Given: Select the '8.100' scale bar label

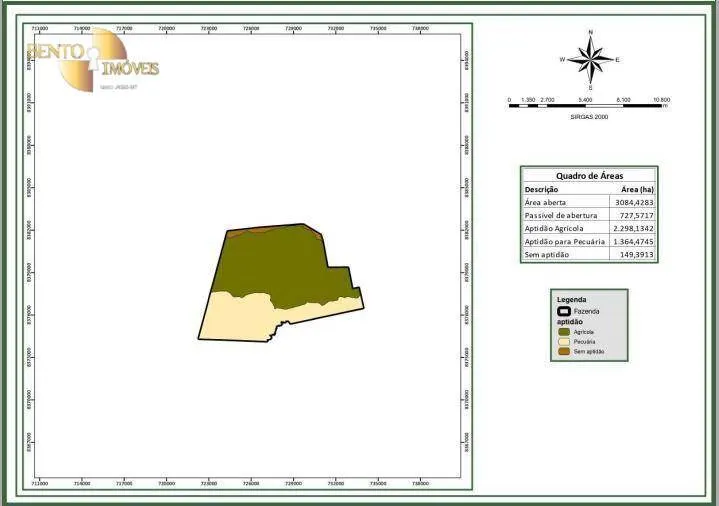Looking at the screenshot, I should coord(624,100).
